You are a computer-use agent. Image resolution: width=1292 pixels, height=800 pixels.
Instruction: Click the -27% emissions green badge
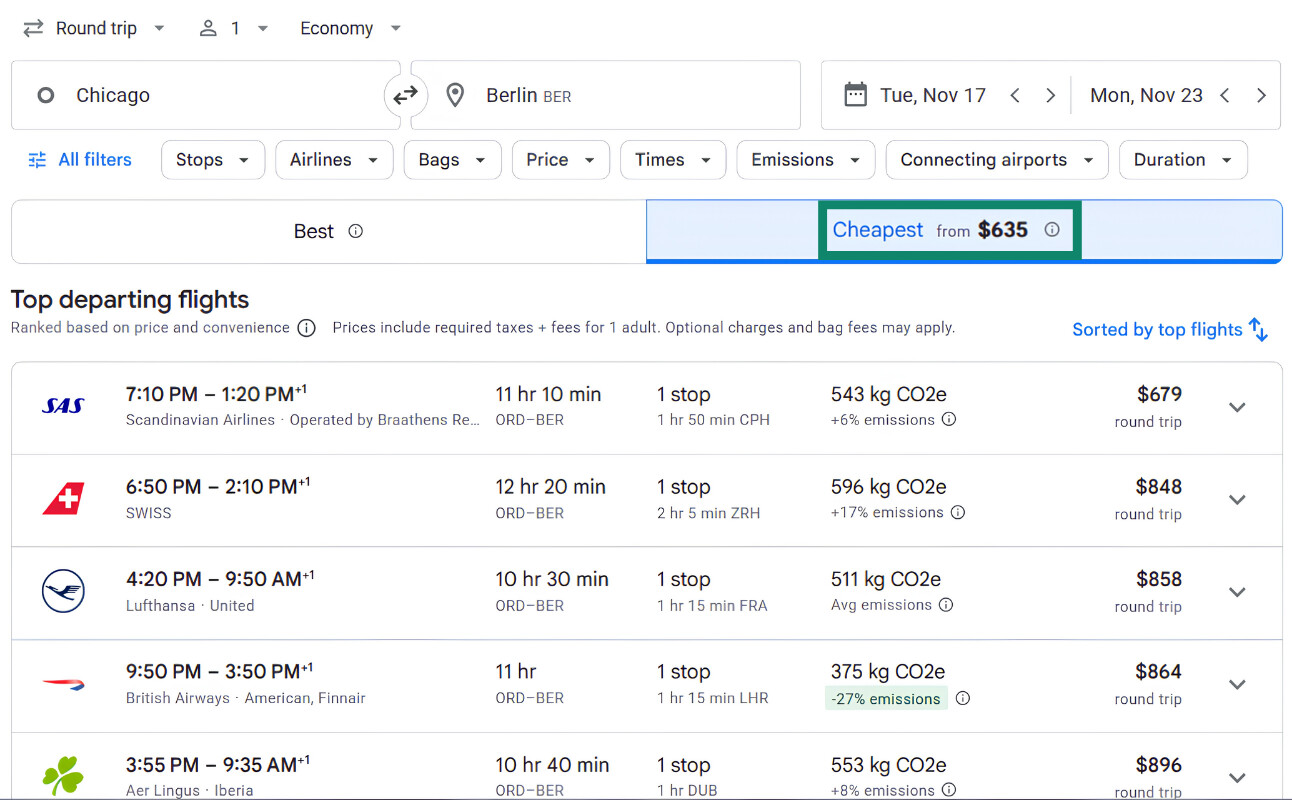(x=886, y=699)
